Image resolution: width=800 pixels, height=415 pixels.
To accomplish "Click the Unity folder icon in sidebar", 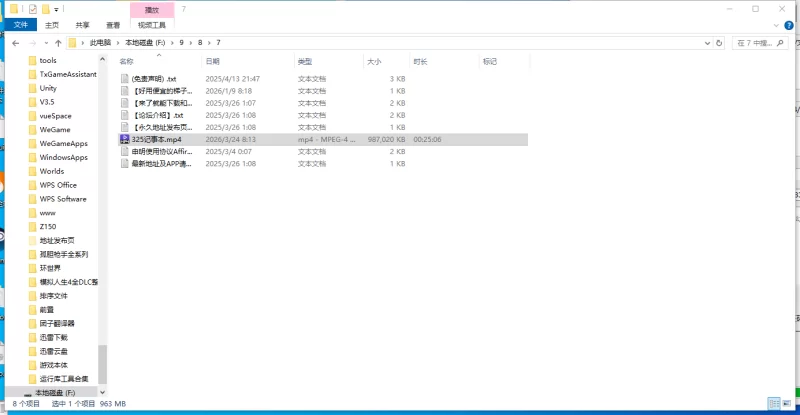I will point(33,88).
